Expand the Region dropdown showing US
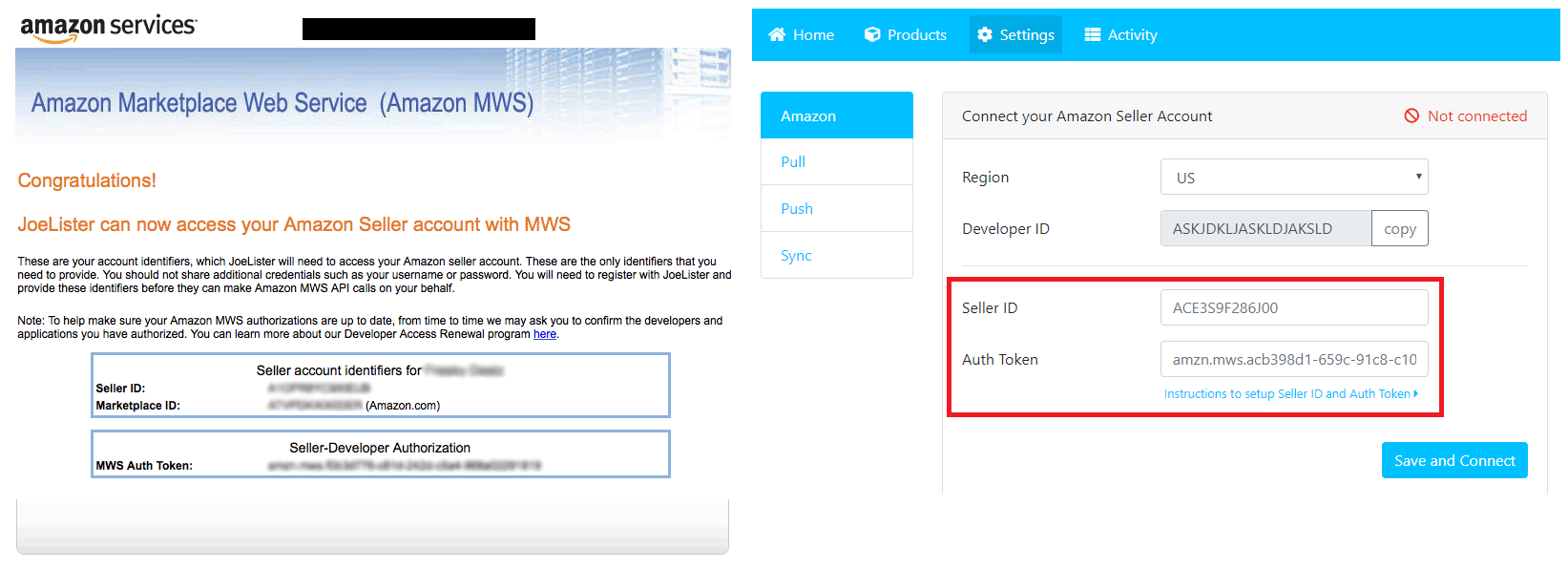The height and width of the screenshot is (568, 1568). click(x=1294, y=178)
